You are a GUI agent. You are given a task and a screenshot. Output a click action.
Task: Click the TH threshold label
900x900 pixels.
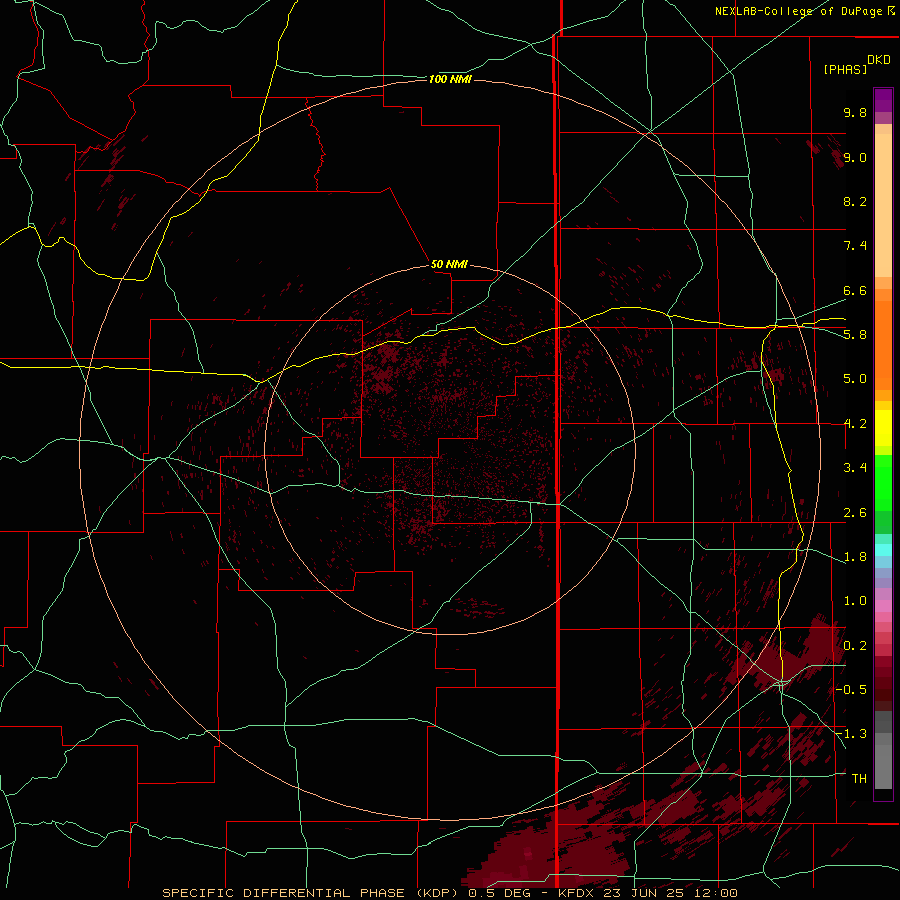859,779
